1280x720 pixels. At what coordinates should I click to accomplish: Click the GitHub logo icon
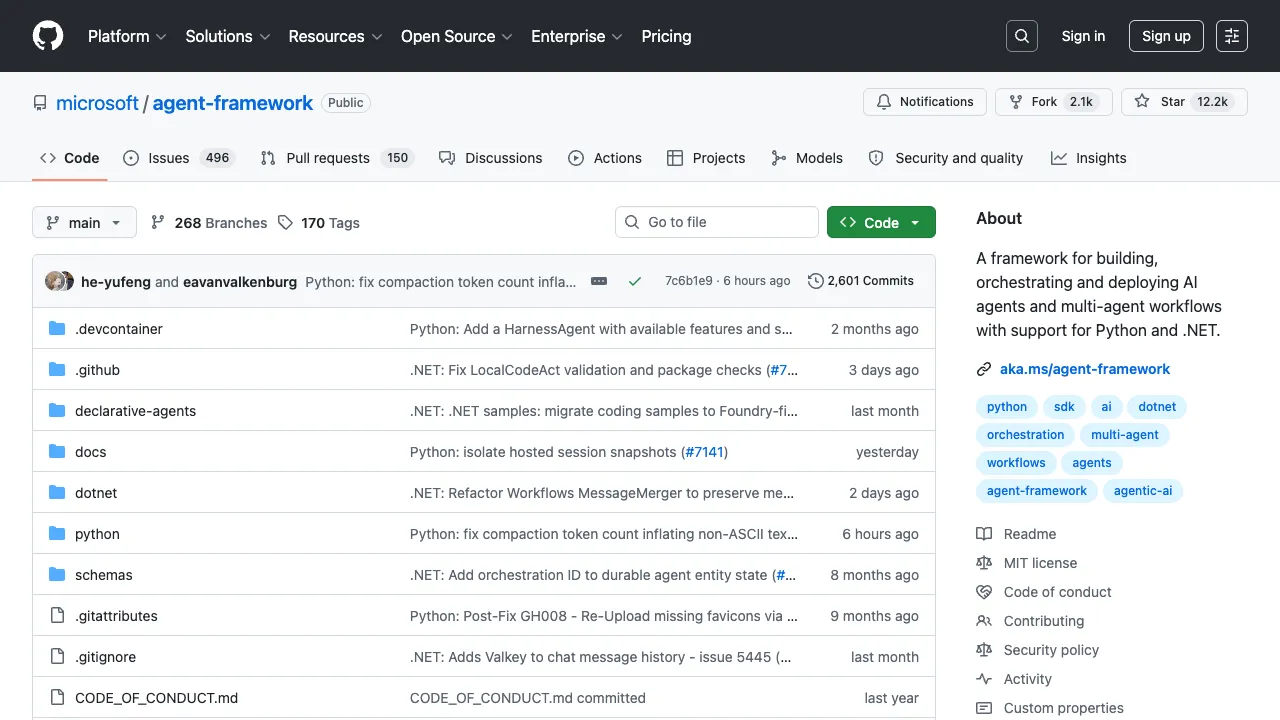click(x=48, y=36)
